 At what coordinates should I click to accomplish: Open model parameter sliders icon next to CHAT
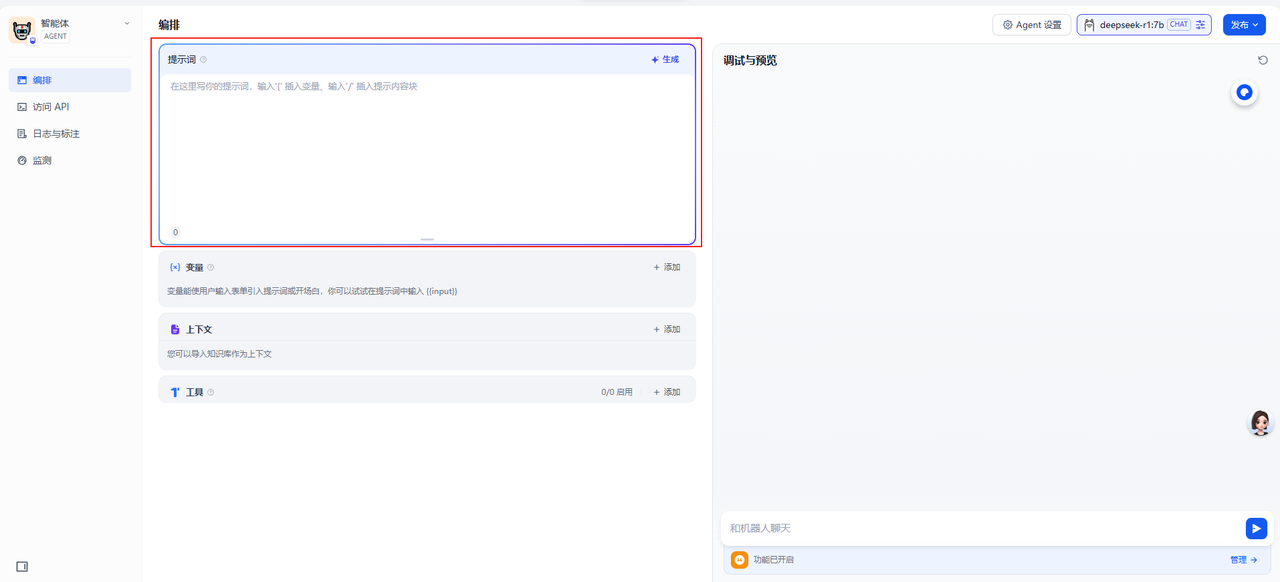point(1201,25)
